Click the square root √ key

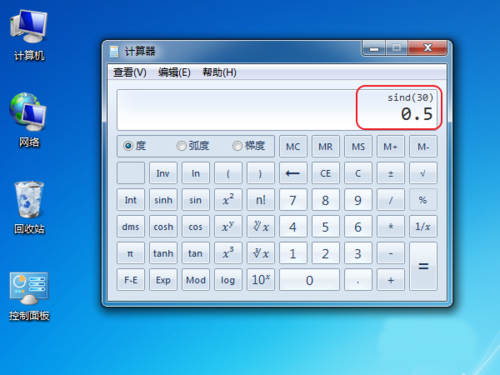point(423,173)
